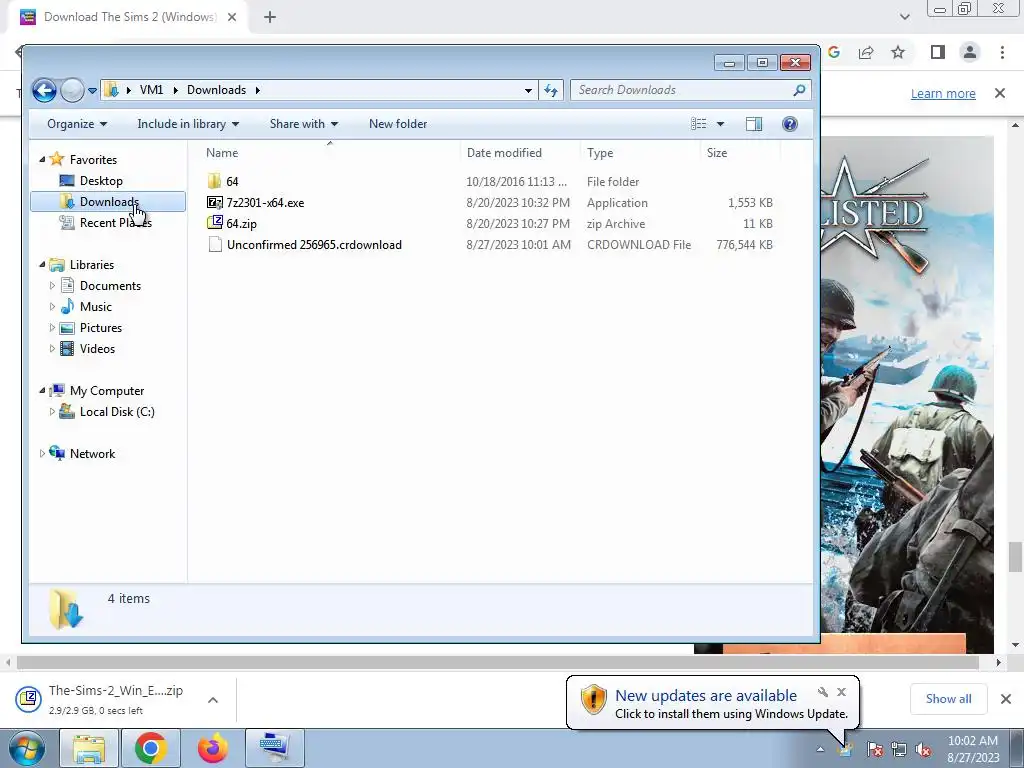
Task: Click the 7z2301-x64.exe file name
Action: click(x=265, y=203)
